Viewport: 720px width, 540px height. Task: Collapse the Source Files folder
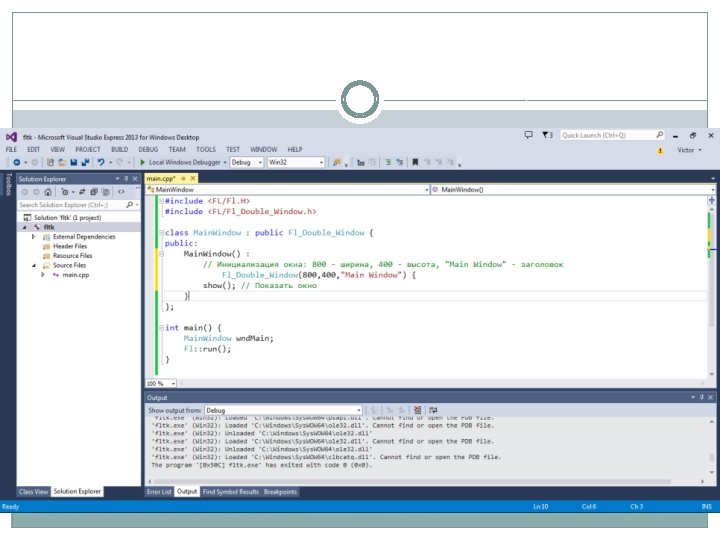34,265
